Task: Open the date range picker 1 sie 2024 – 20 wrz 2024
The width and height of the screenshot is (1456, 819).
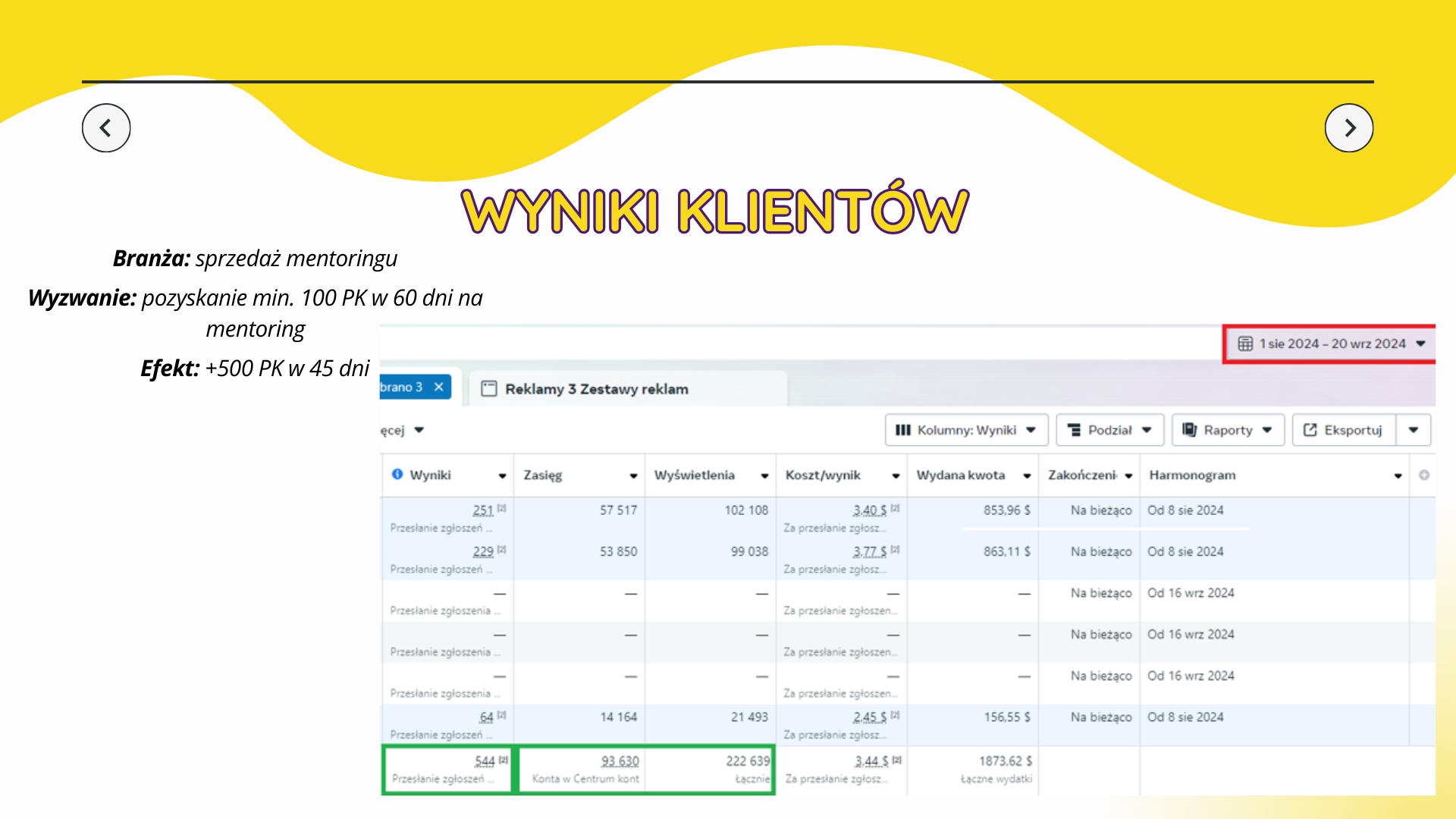Action: (x=1332, y=344)
